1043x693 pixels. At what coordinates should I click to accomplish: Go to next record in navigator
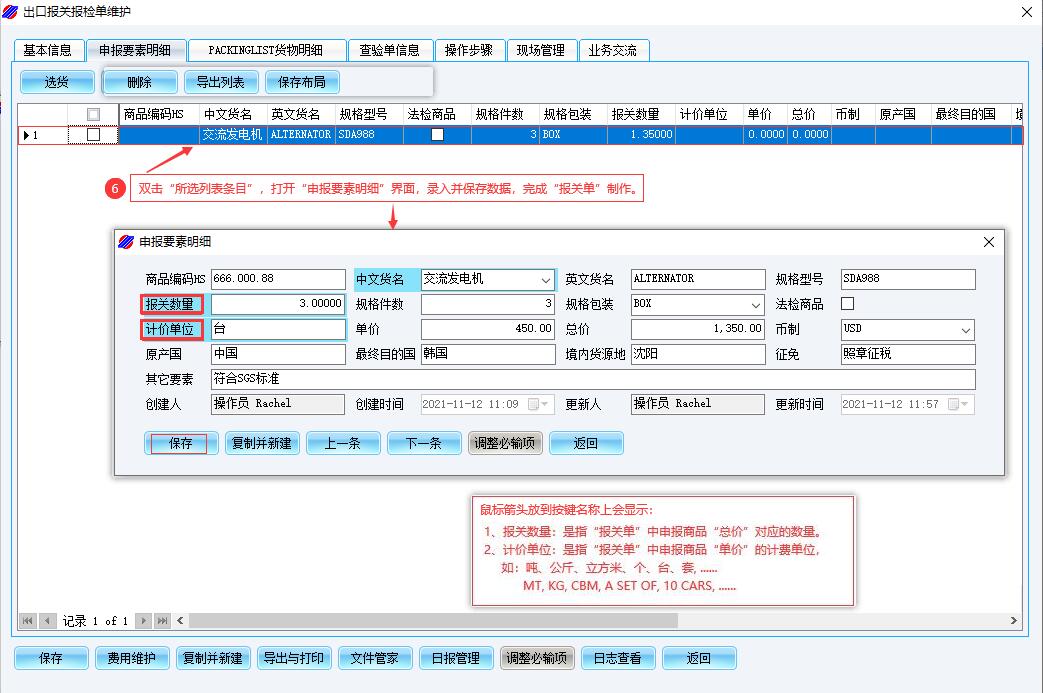click(x=143, y=621)
